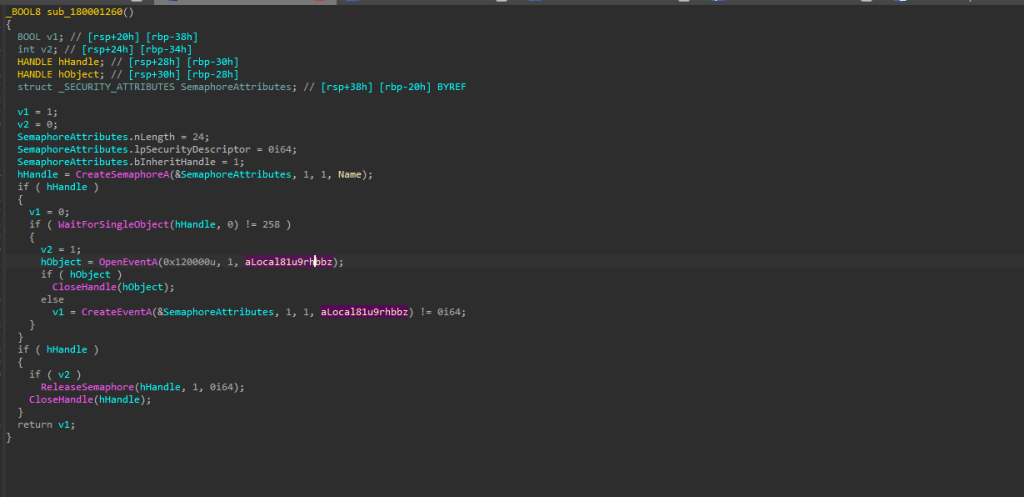The width and height of the screenshot is (1024, 497).
Task: Click the CreateEventA function call
Action: (116, 312)
